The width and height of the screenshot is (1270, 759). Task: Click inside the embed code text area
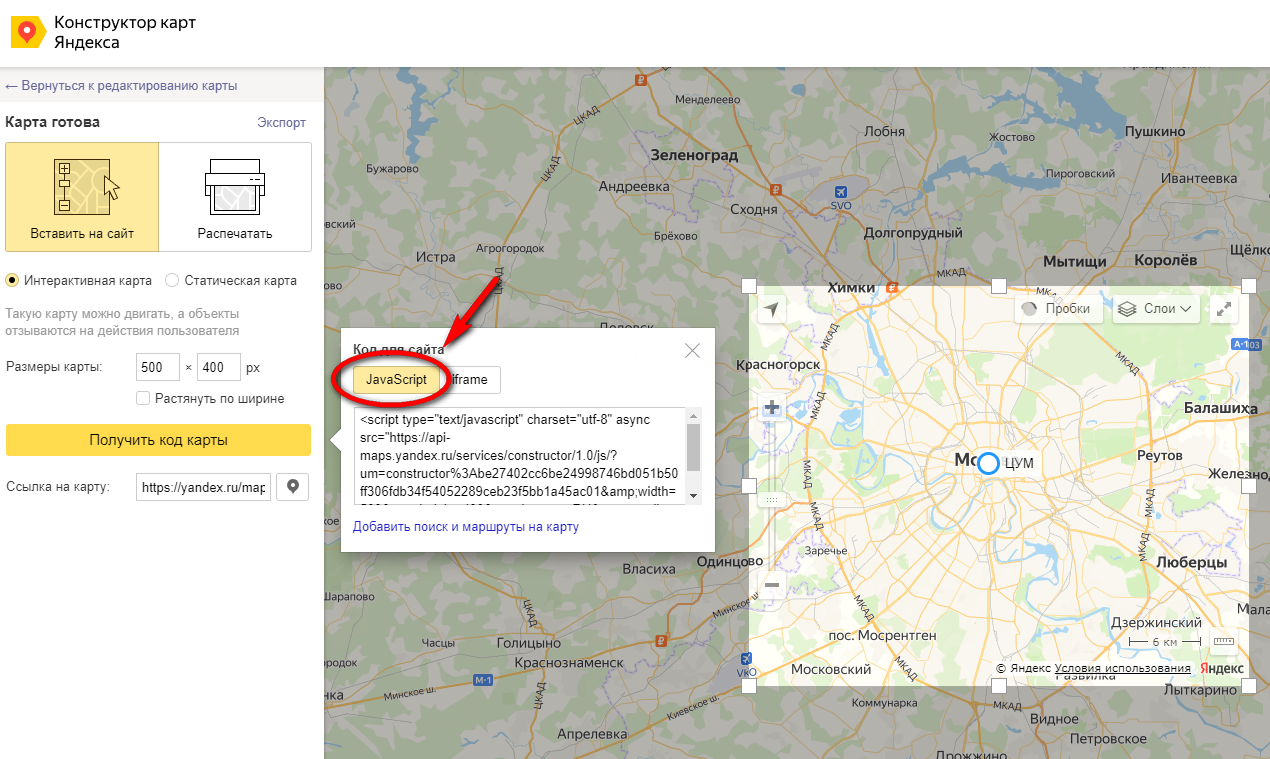pyautogui.click(x=519, y=455)
